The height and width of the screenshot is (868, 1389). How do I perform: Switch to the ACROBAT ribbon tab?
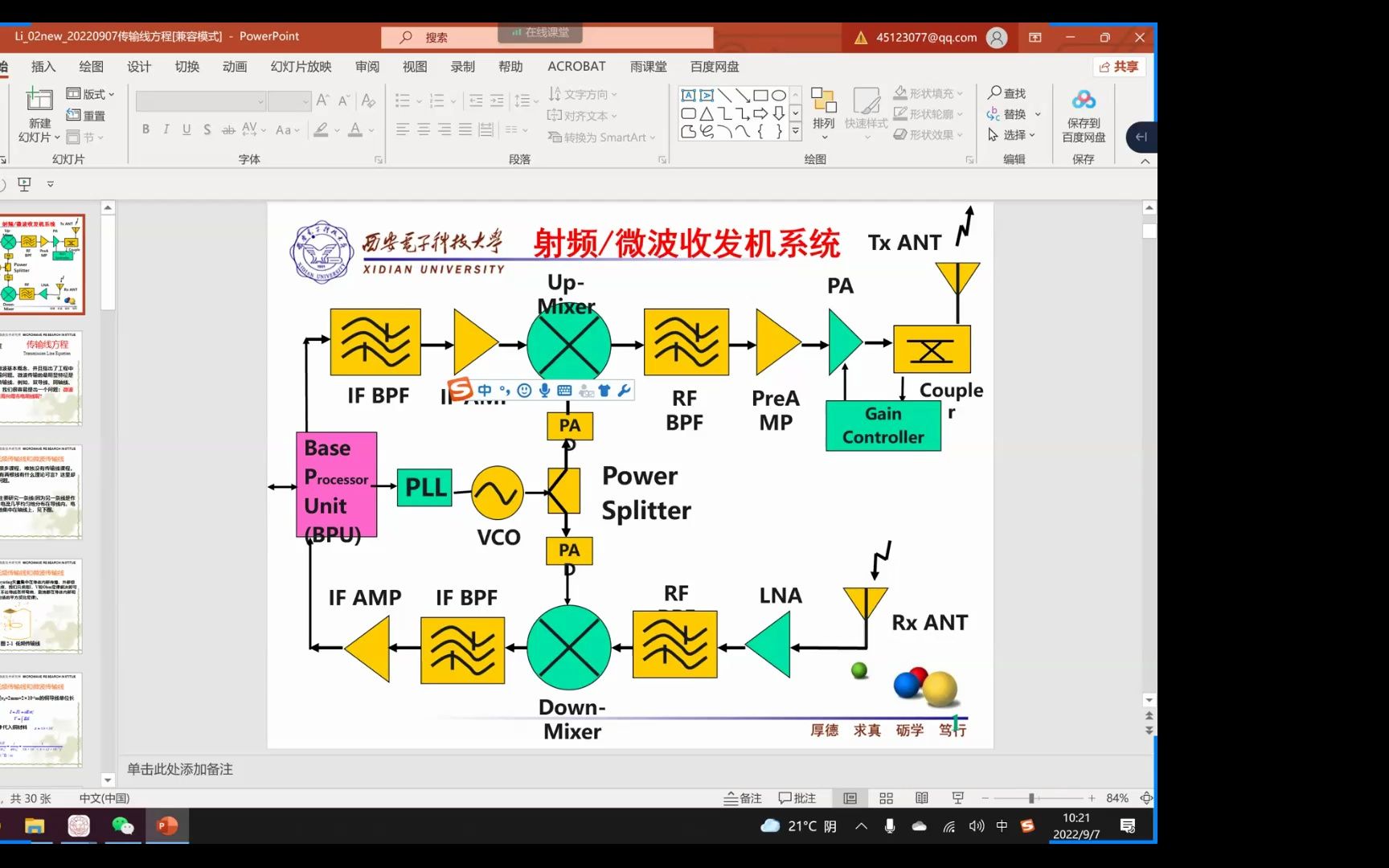(576, 66)
